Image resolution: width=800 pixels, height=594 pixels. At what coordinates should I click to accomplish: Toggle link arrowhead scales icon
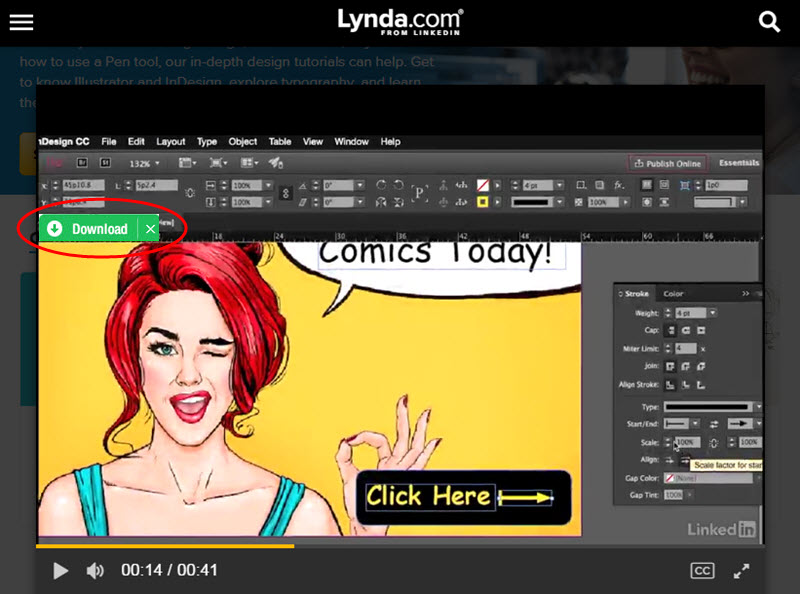714,443
